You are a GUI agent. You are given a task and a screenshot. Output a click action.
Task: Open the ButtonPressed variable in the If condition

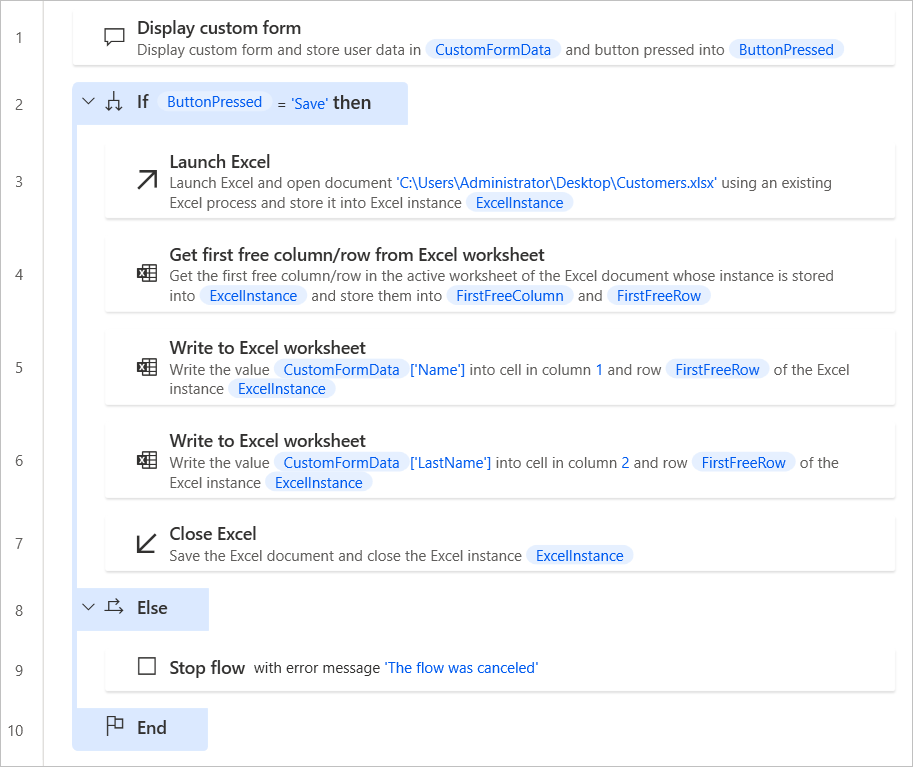pyautogui.click(x=215, y=101)
